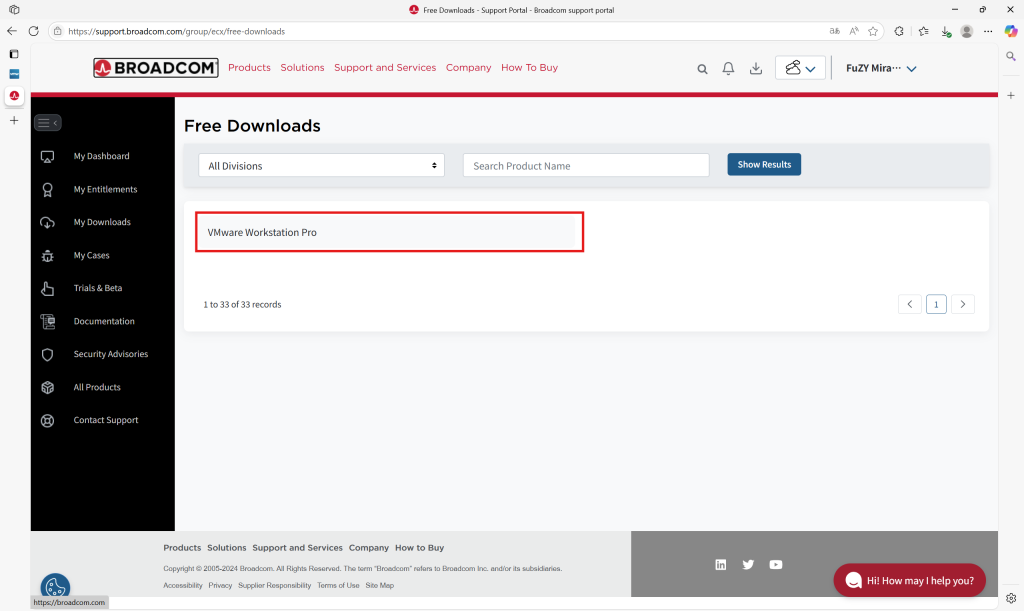
Task: Click the Products link in the footer
Action: coord(182,548)
